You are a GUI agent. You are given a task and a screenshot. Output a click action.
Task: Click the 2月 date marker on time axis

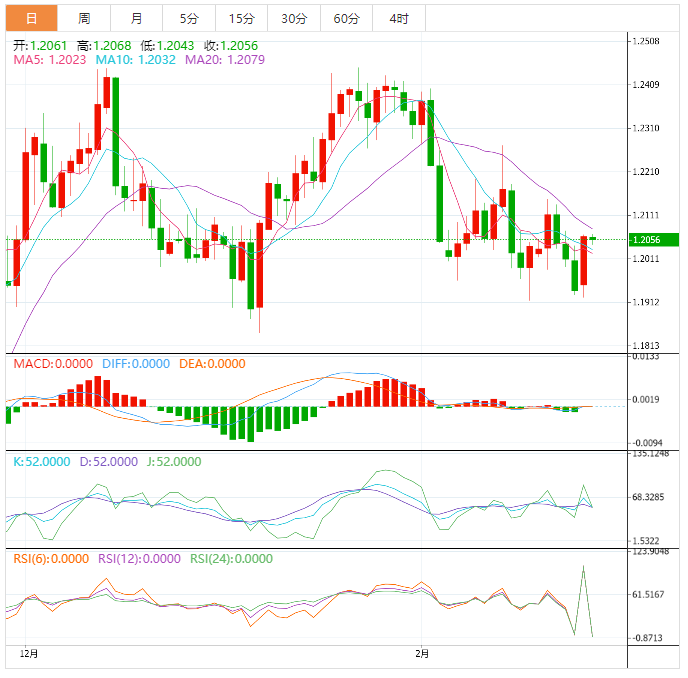[x=423, y=654]
